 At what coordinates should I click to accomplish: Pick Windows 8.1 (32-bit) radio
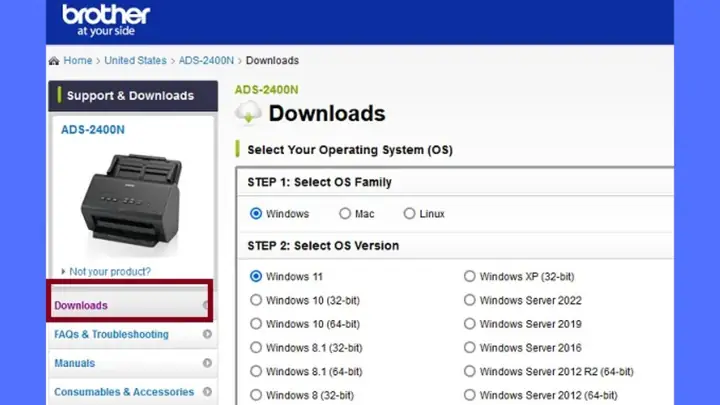256,348
